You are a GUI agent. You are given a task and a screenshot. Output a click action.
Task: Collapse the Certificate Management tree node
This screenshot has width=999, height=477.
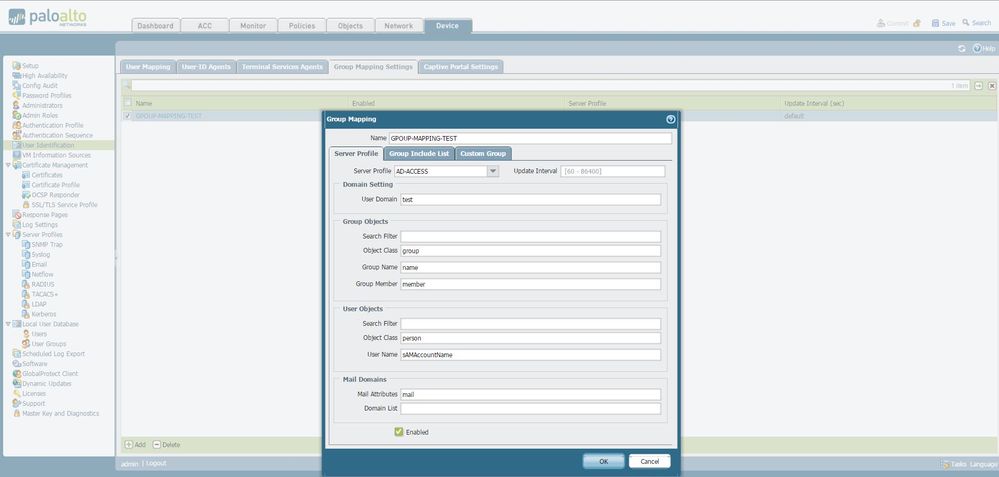[8, 165]
